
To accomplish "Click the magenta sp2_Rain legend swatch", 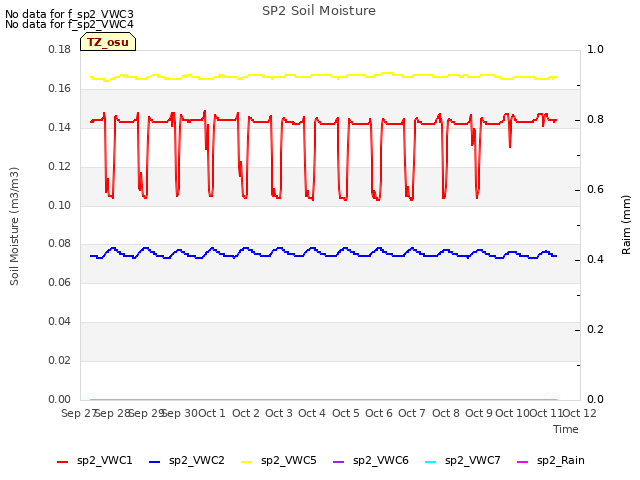I will [x=522, y=462].
